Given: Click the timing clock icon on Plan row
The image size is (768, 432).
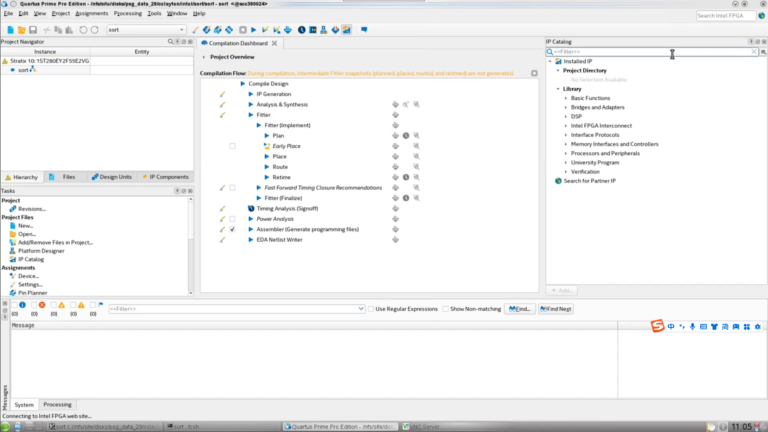Looking at the screenshot, I should point(406,136).
